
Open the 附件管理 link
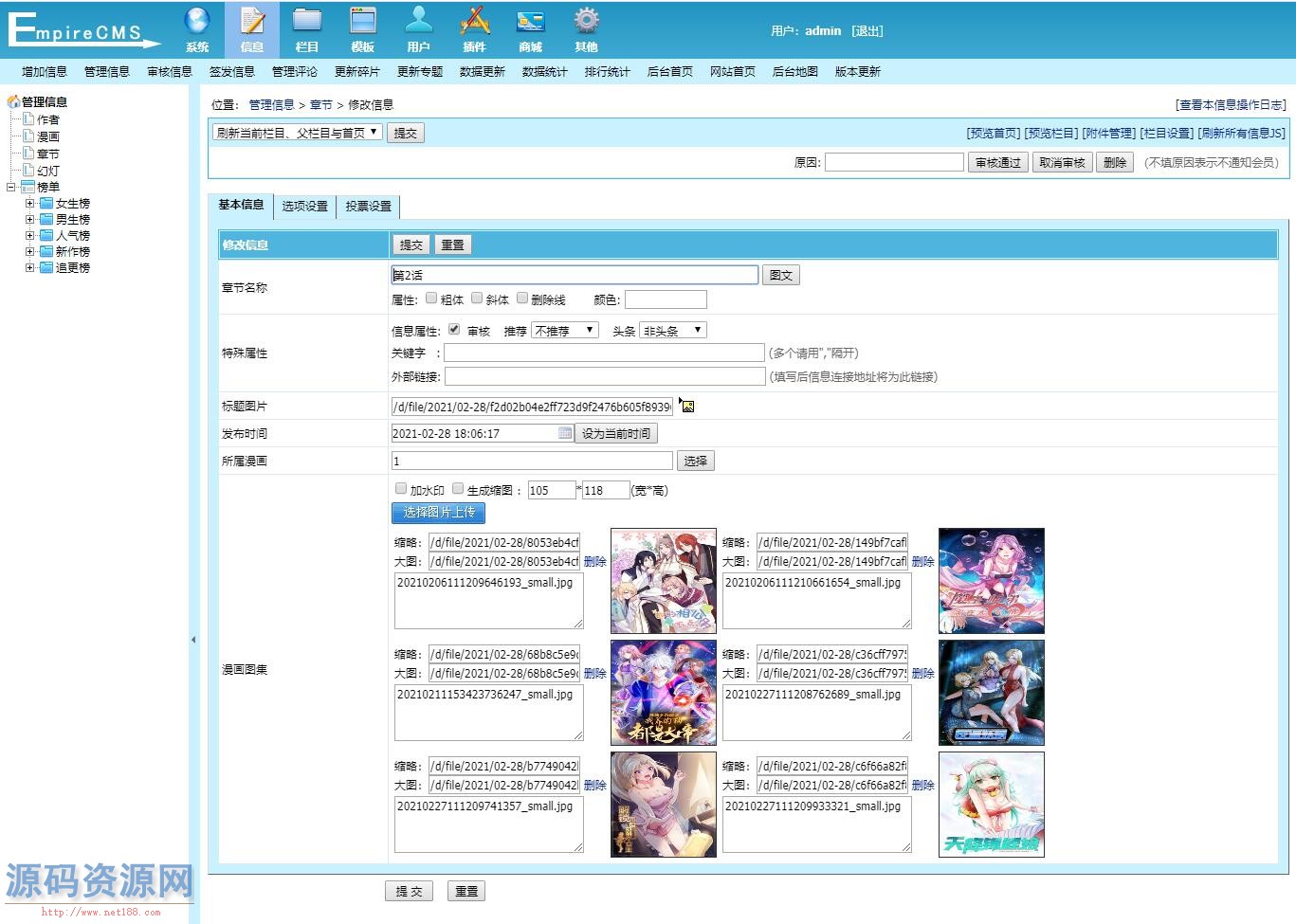coord(1108,134)
